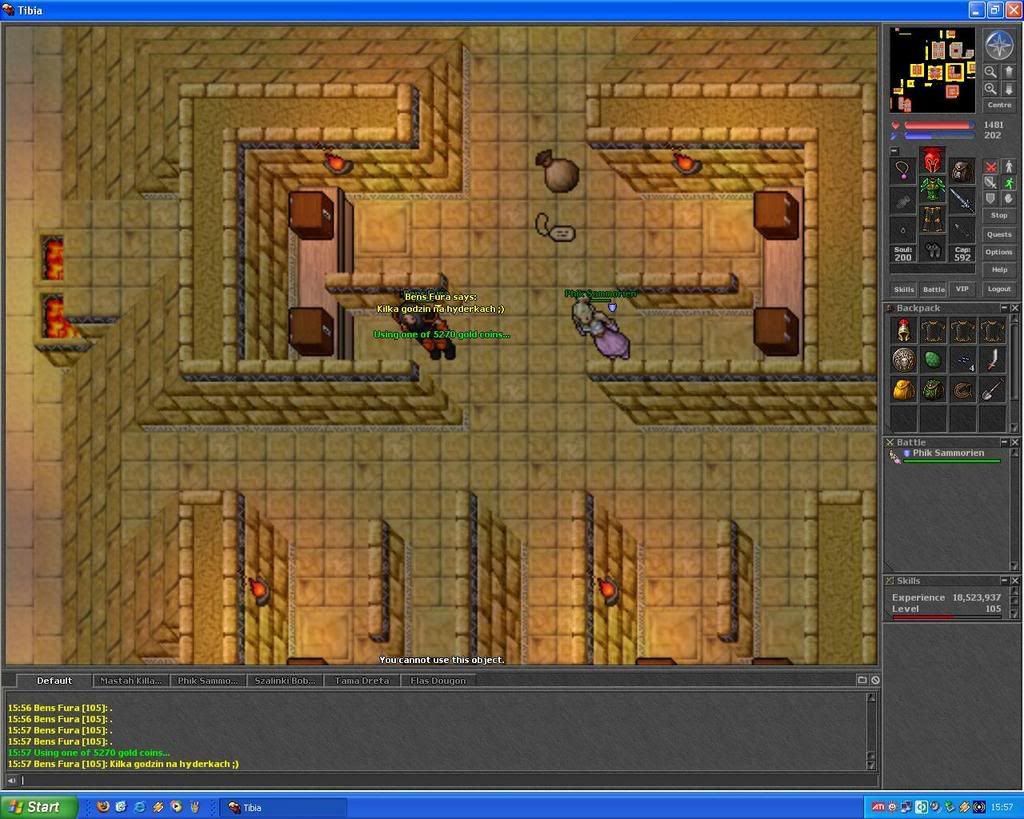Zoom in the minimap
This screenshot has height=819, width=1024.
point(991,88)
